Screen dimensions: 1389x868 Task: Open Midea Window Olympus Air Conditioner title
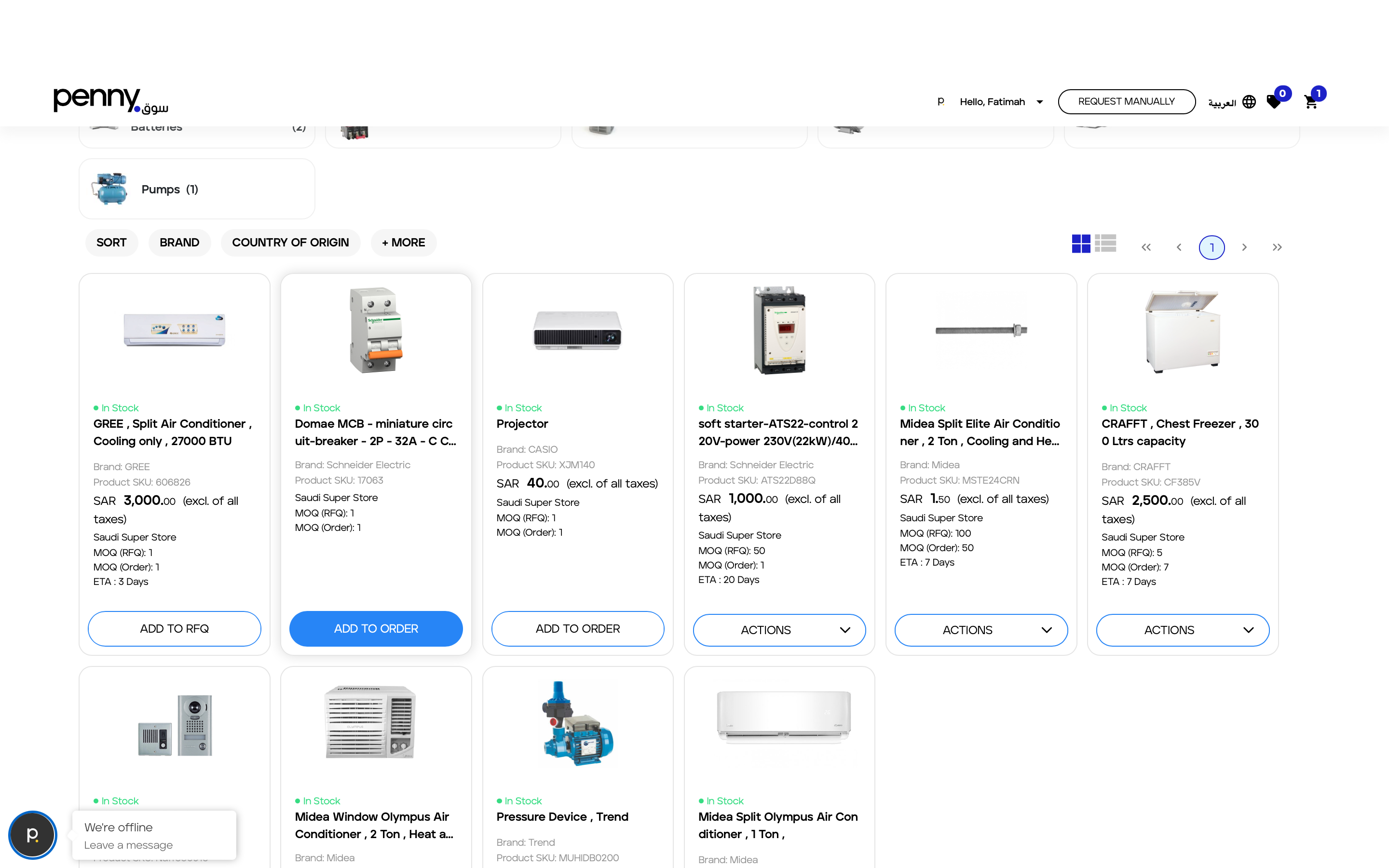coord(374,826)
